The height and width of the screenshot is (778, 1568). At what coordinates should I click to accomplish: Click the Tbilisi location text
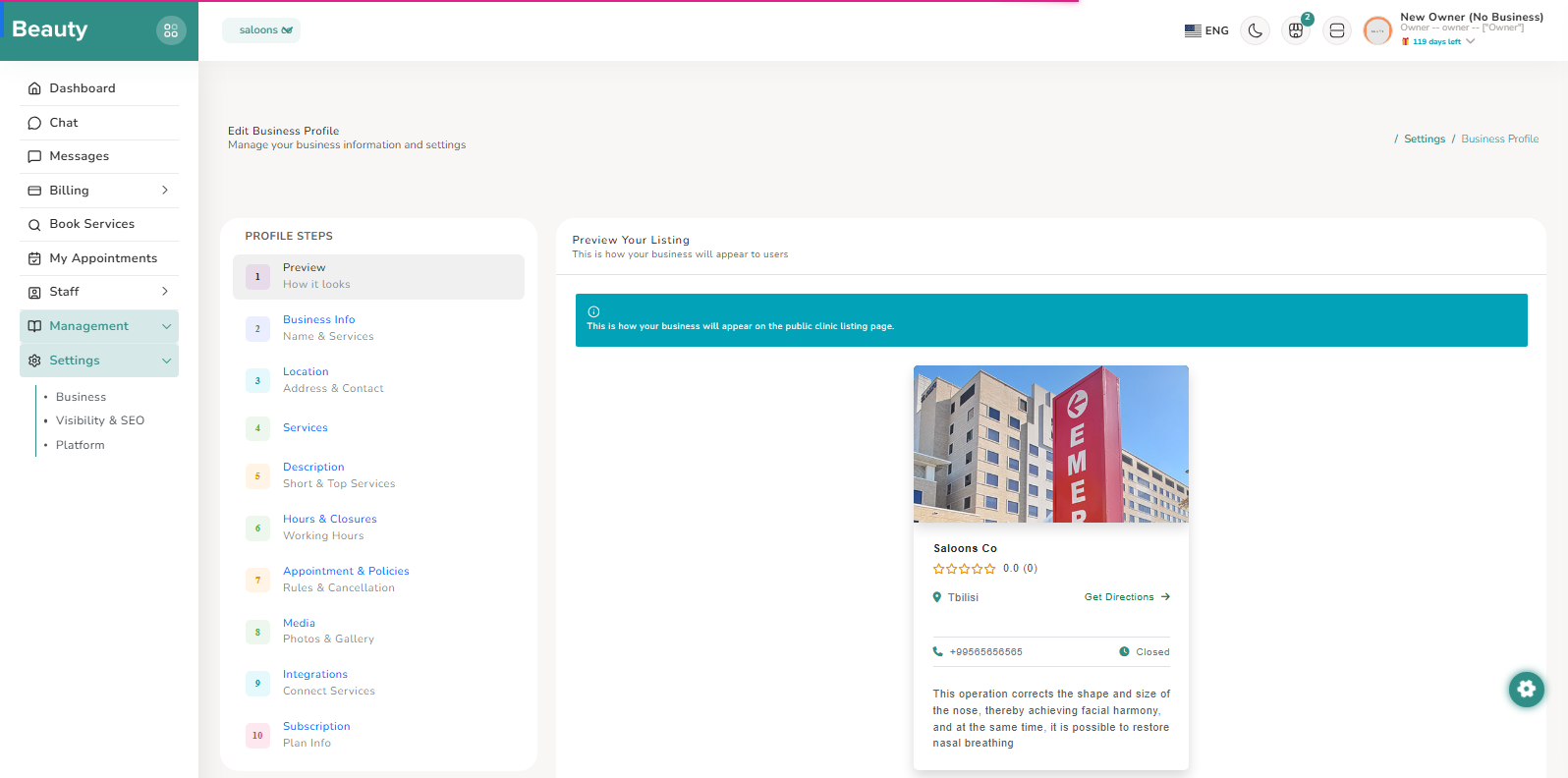coord(963,597)
